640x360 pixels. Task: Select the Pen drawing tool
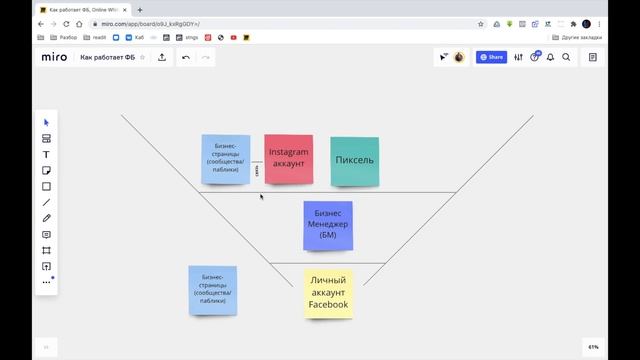pyautogui.click(x=46, y=218)
